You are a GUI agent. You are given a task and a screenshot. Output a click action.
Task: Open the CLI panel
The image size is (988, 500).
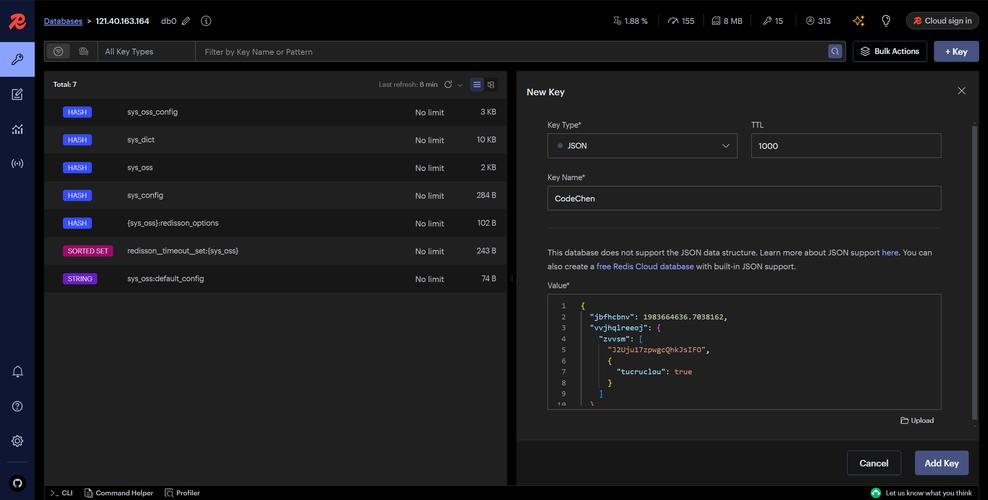tap(60, 493)
